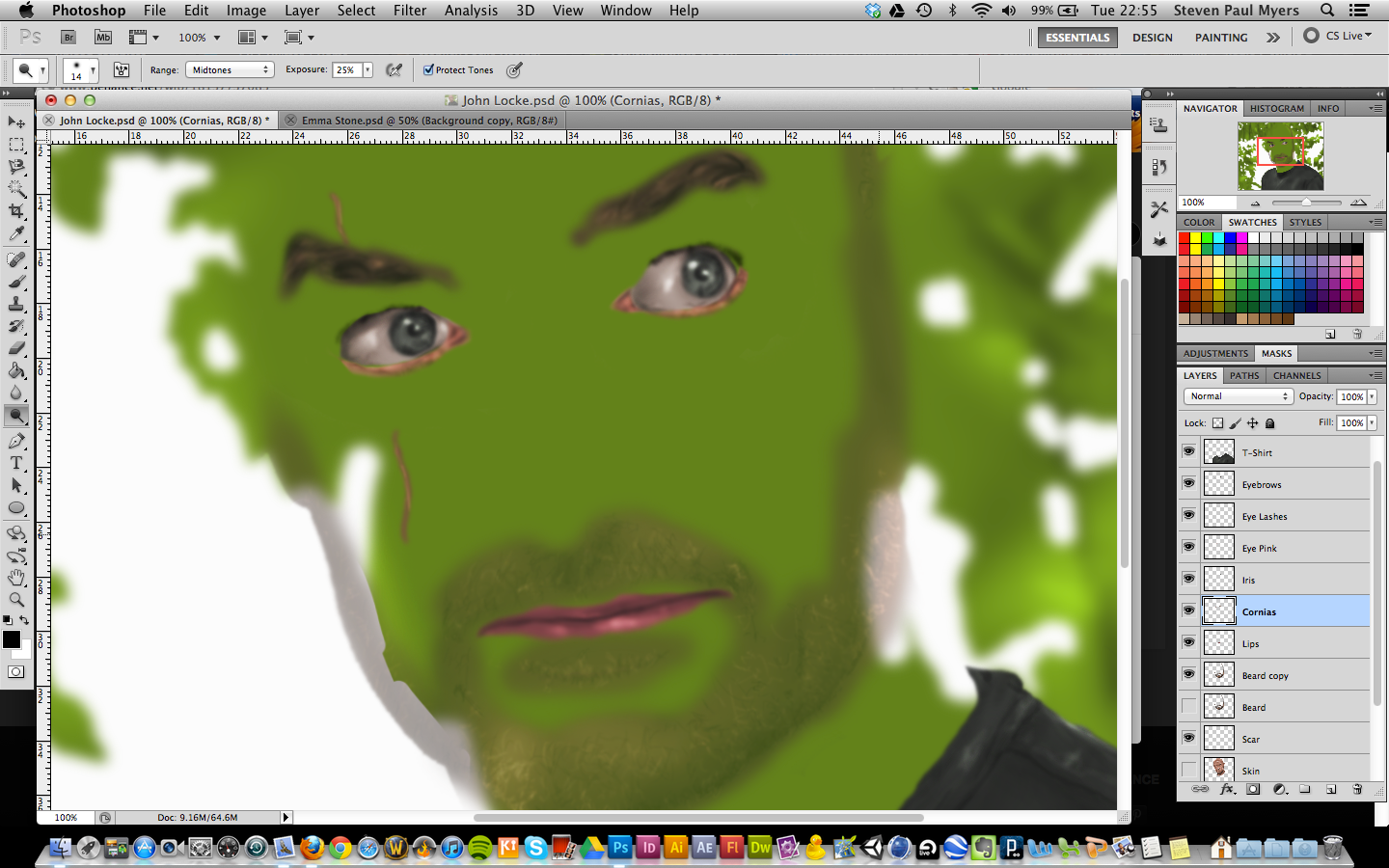
Task: Select the Move tool
Action: 16,122
